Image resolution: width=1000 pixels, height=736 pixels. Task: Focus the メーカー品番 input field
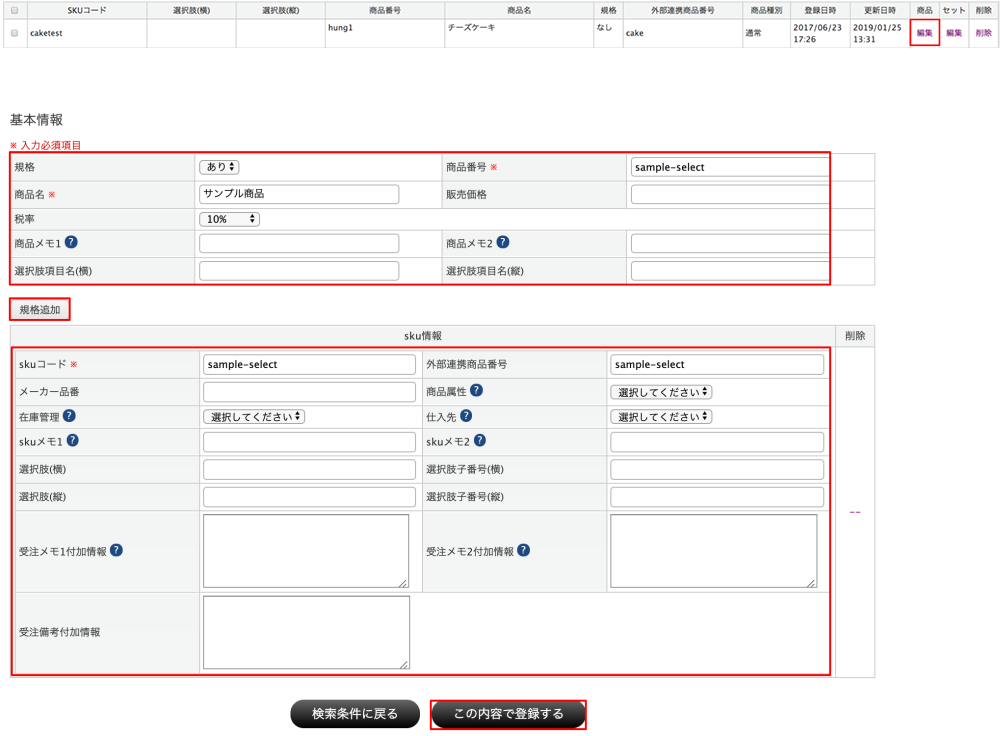[x=309, y=392]
